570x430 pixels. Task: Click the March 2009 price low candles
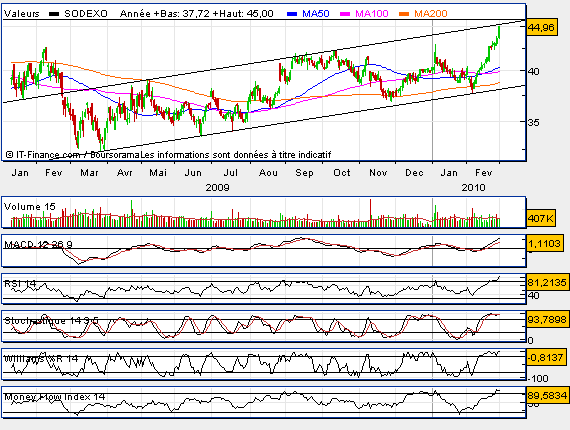[x=102, y=142]
